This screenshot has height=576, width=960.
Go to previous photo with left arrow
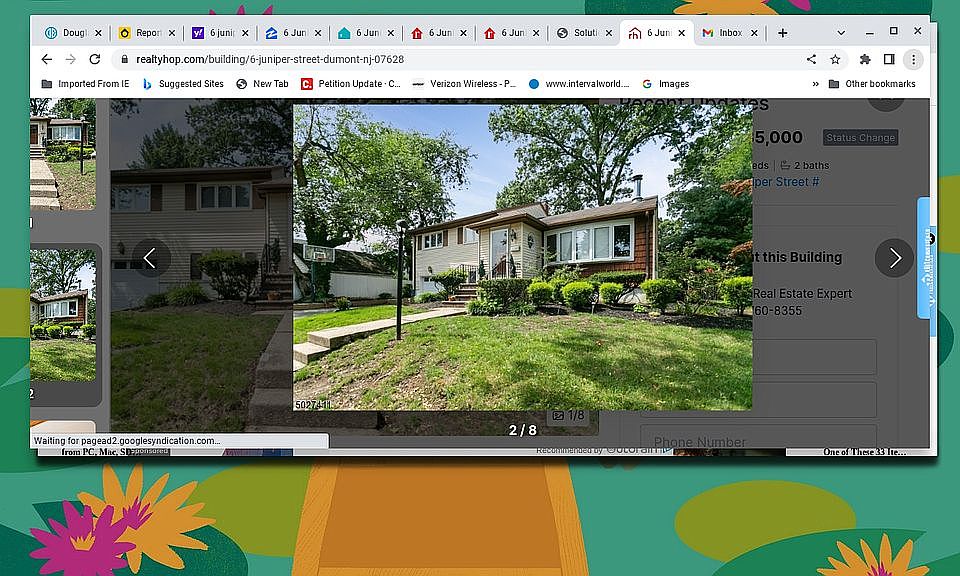coord(150,258)
